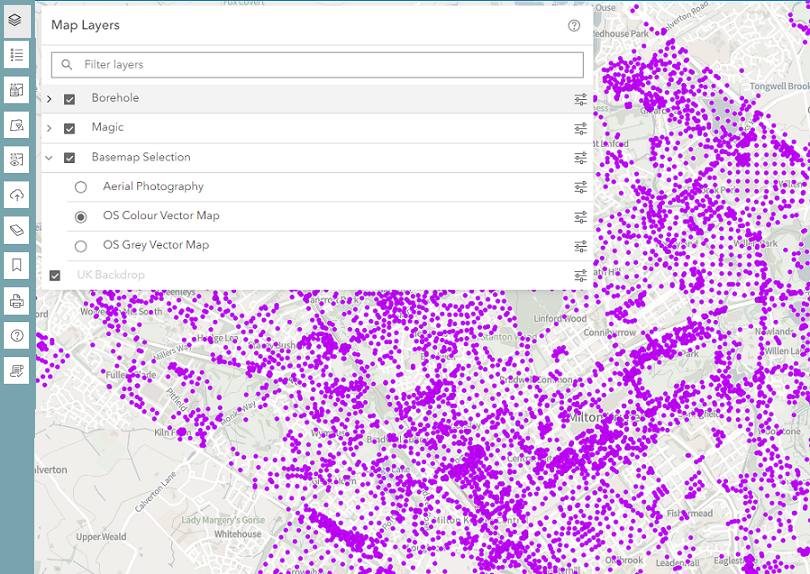Select the OS Colour Vector Map radio button

81,217
